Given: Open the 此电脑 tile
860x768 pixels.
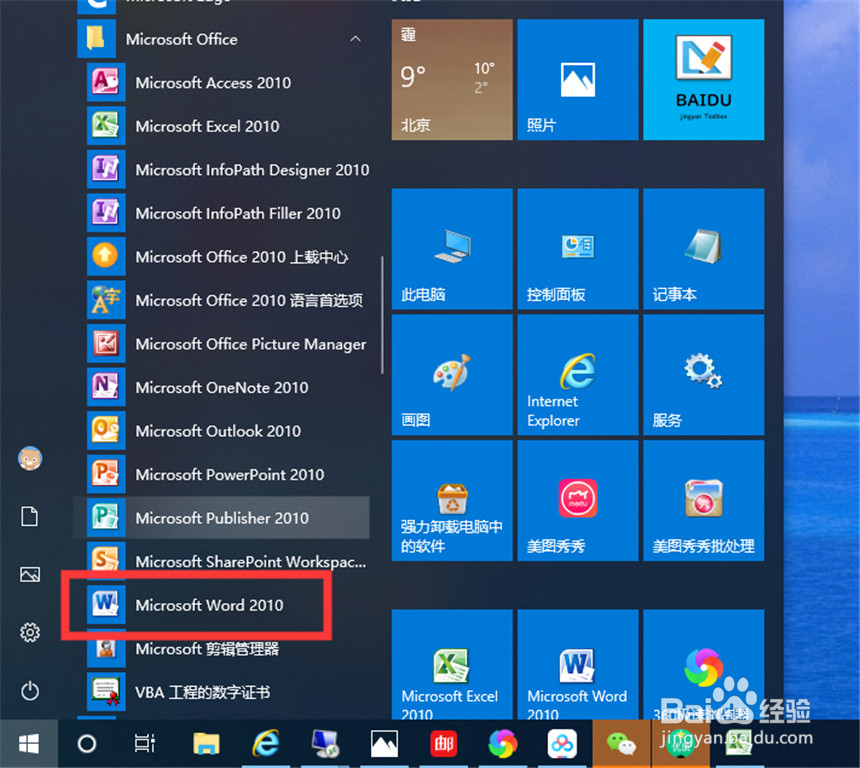Looking at the screenshot, I should pos(452,249).
